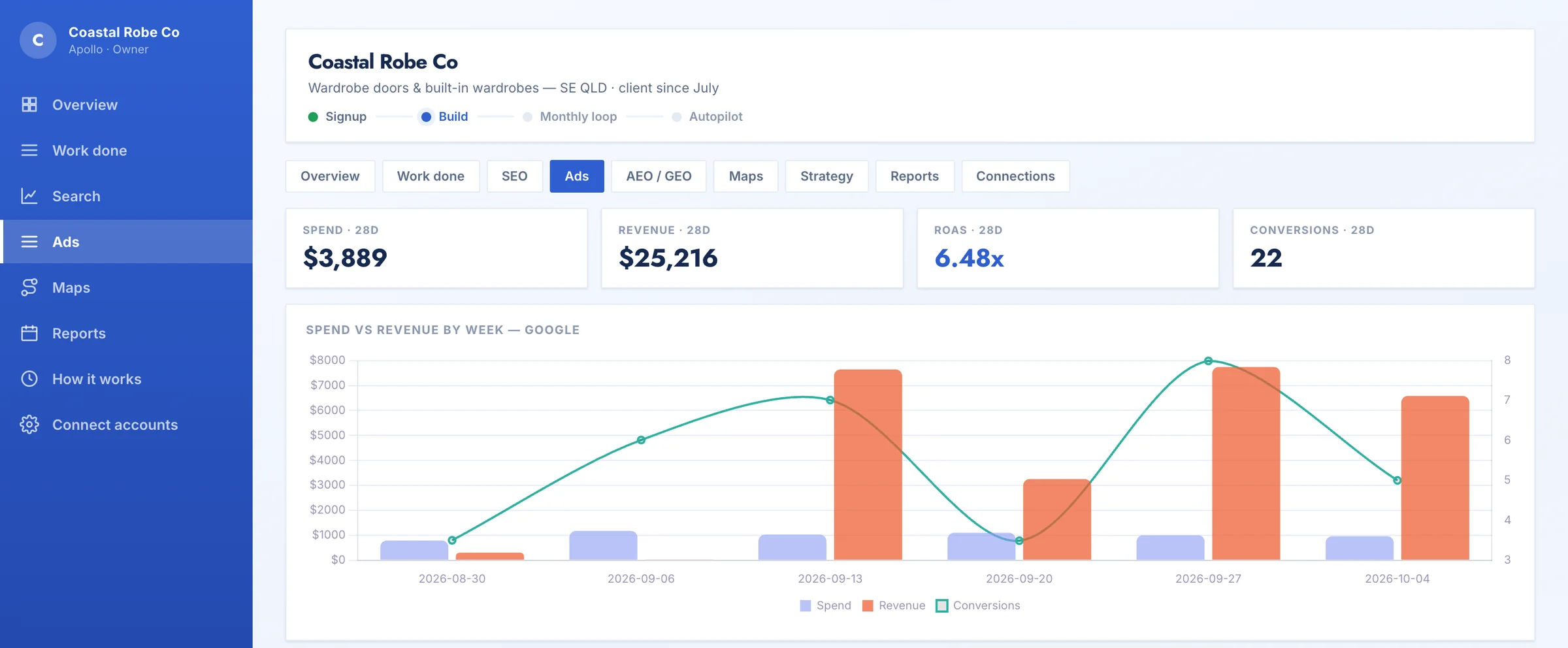This screenshot has width=1568, height=648.
Task: Open How it works in sidebar
Action: tap(126, 379)
